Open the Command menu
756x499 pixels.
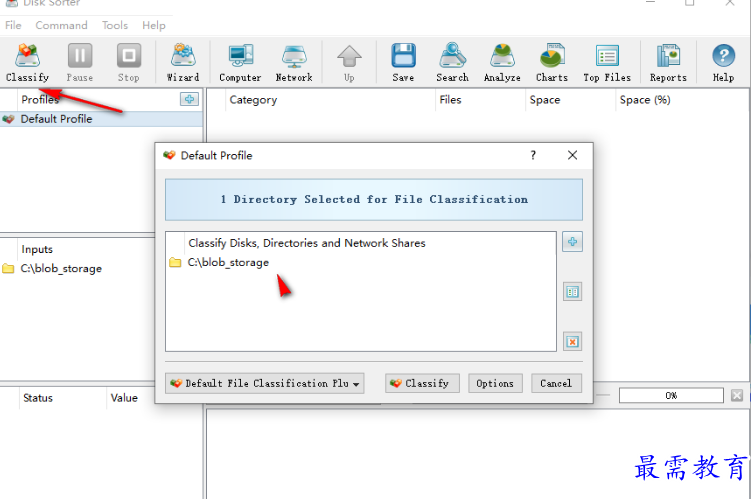(61, 25)
